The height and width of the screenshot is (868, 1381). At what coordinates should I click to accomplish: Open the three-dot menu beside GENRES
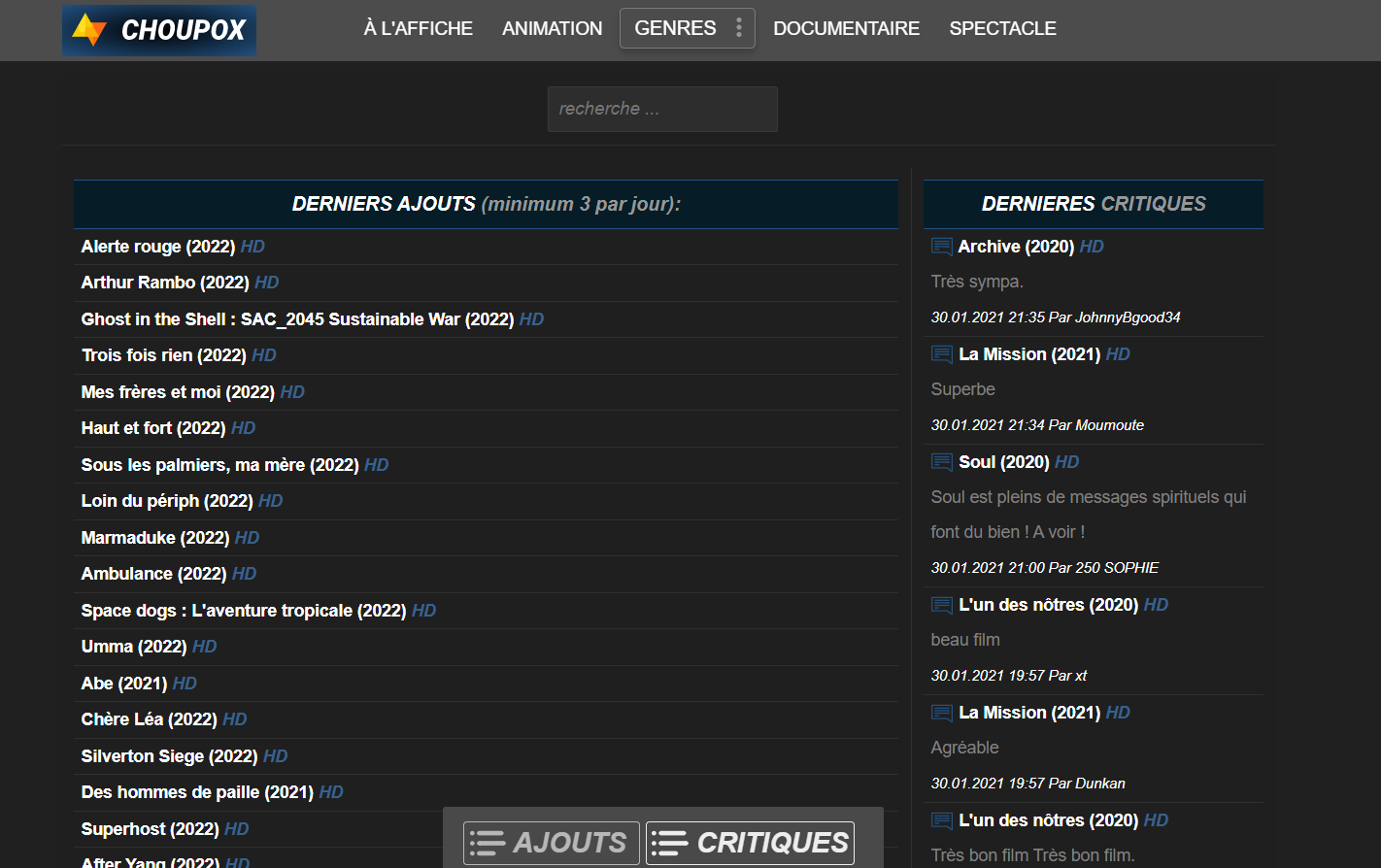(x=739, y=28)
